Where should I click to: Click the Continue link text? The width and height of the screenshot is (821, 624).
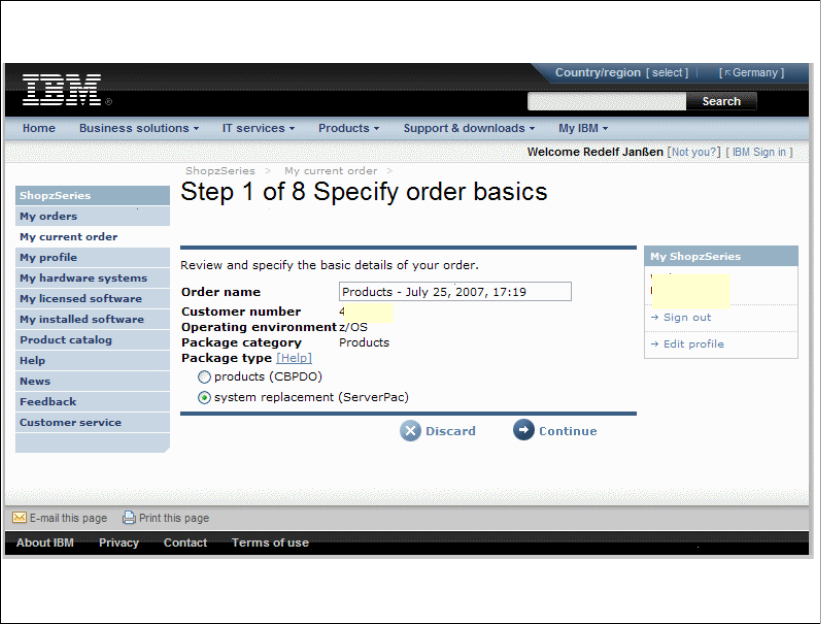568,431
